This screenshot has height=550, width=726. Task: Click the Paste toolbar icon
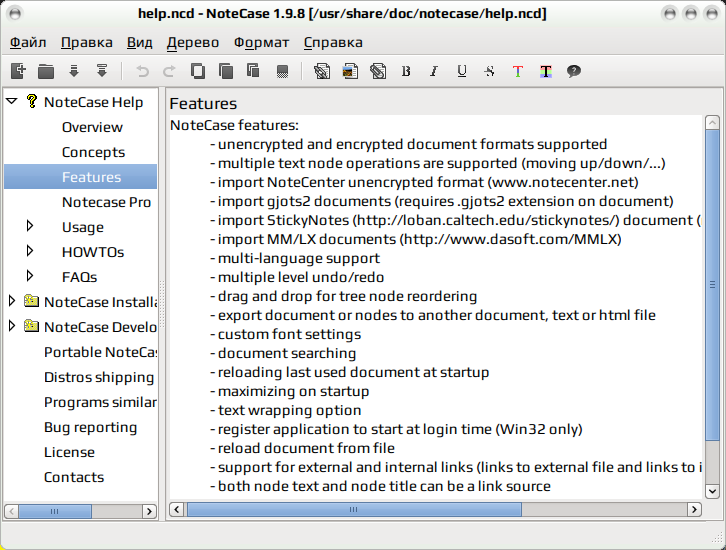[x=253, y=71]
